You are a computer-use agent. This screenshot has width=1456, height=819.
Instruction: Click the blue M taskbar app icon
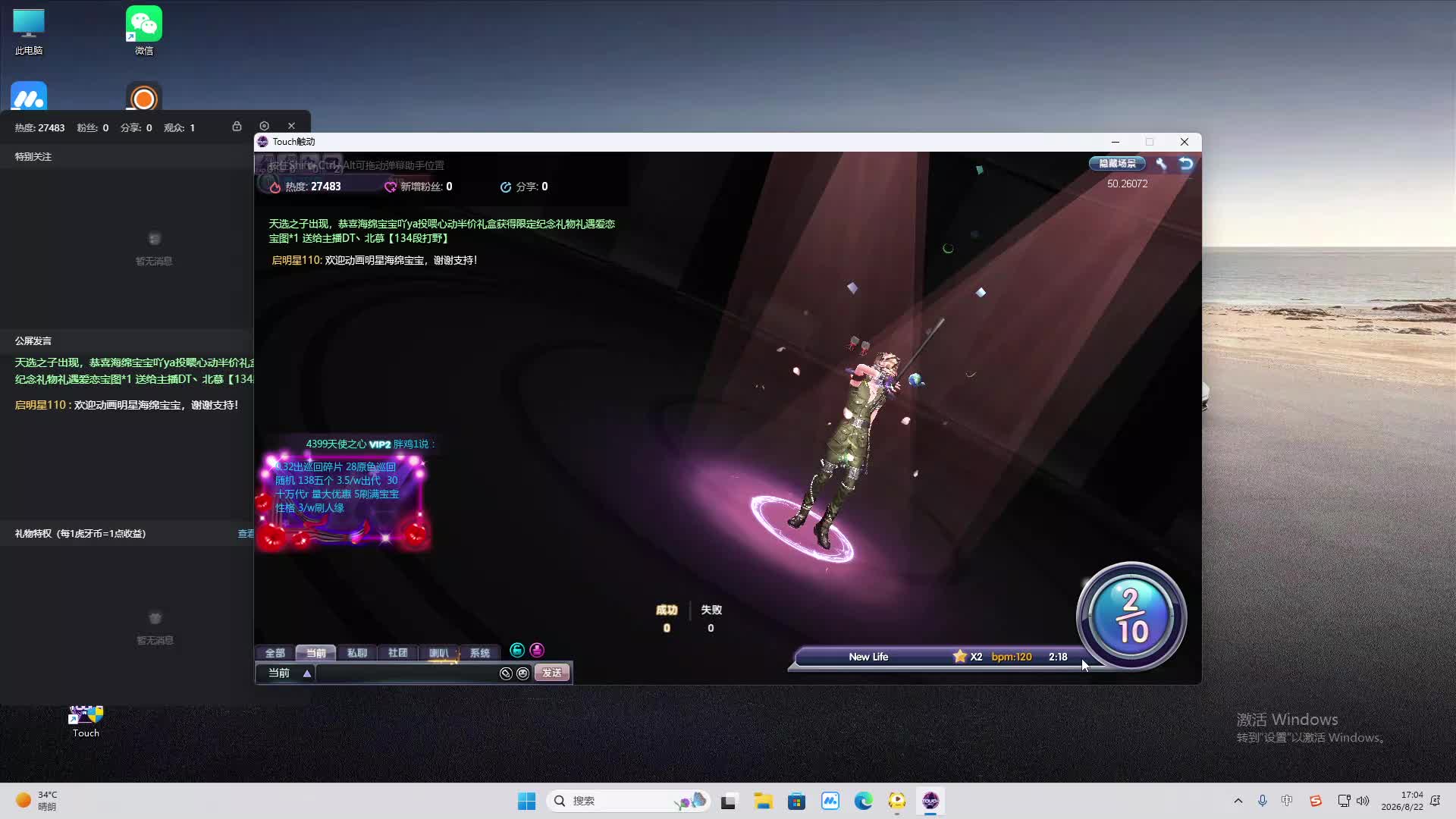(830, 801)
